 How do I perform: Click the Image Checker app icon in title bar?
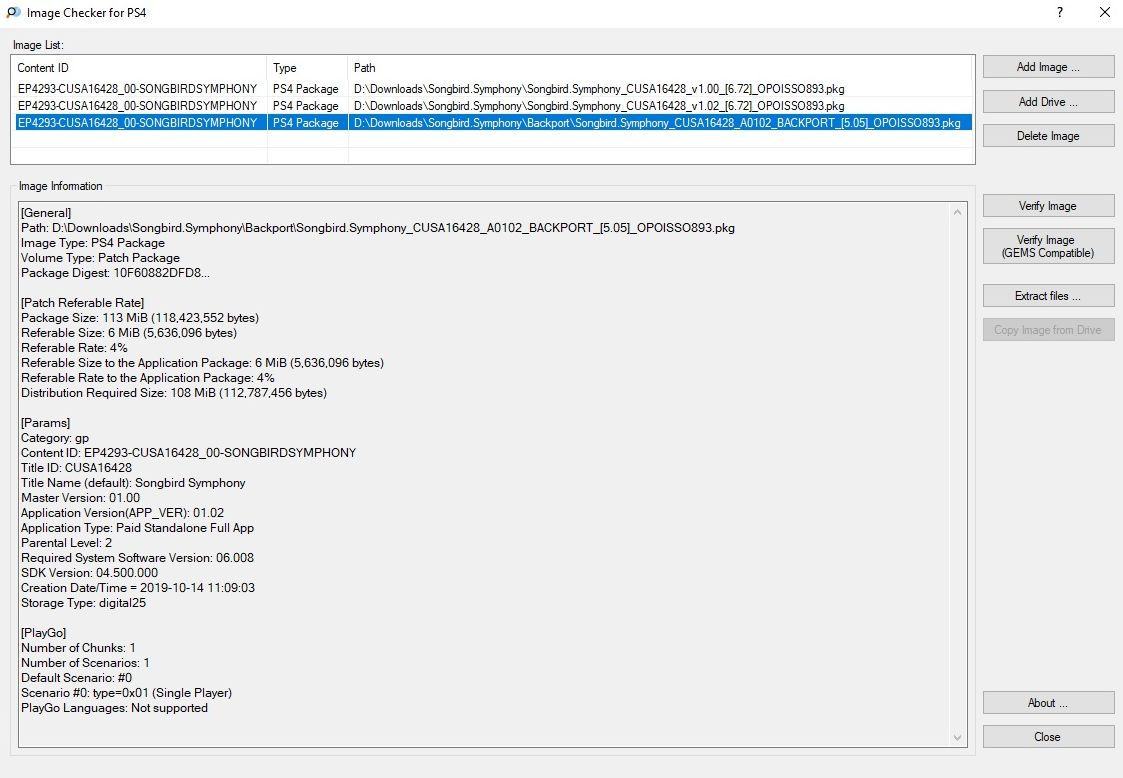pos(13,13)
